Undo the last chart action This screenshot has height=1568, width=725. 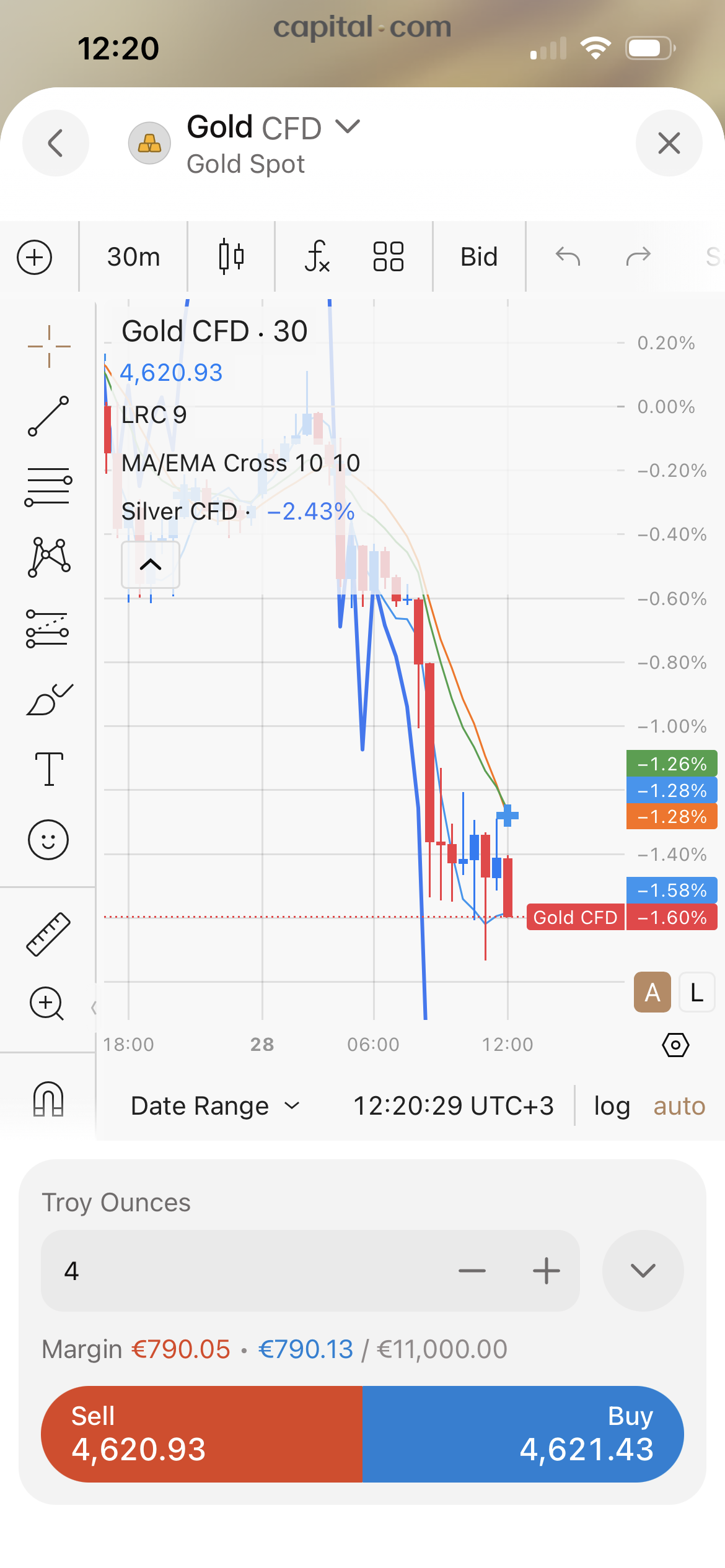568,256
